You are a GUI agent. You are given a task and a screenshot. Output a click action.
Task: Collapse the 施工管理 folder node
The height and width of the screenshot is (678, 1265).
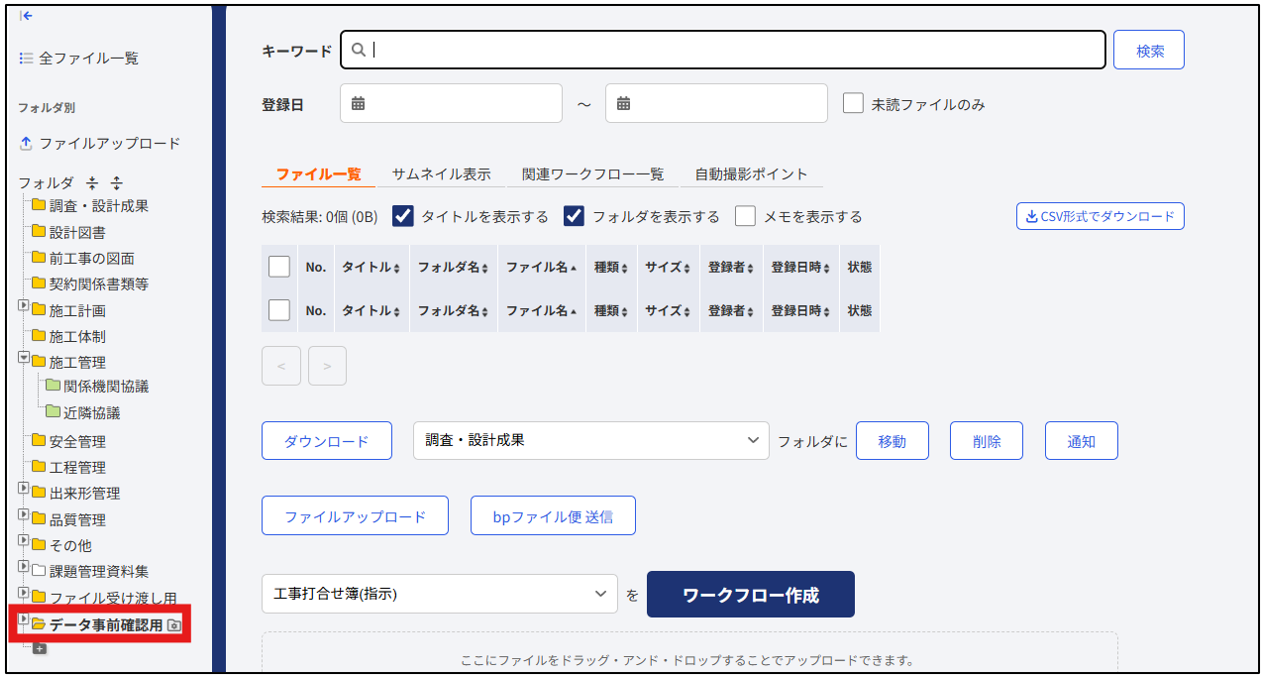[24, 357]
